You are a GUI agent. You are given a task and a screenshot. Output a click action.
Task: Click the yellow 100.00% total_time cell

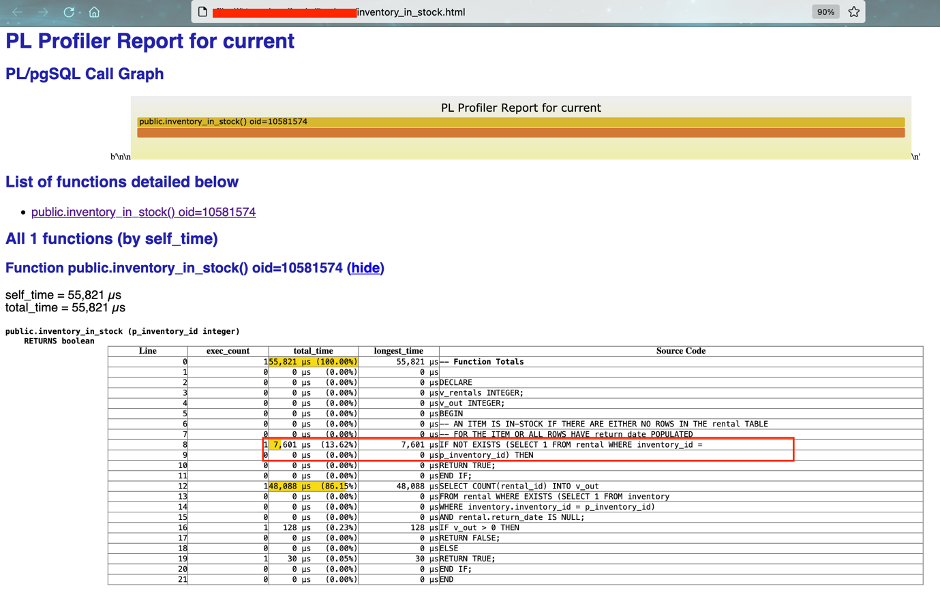313,360
